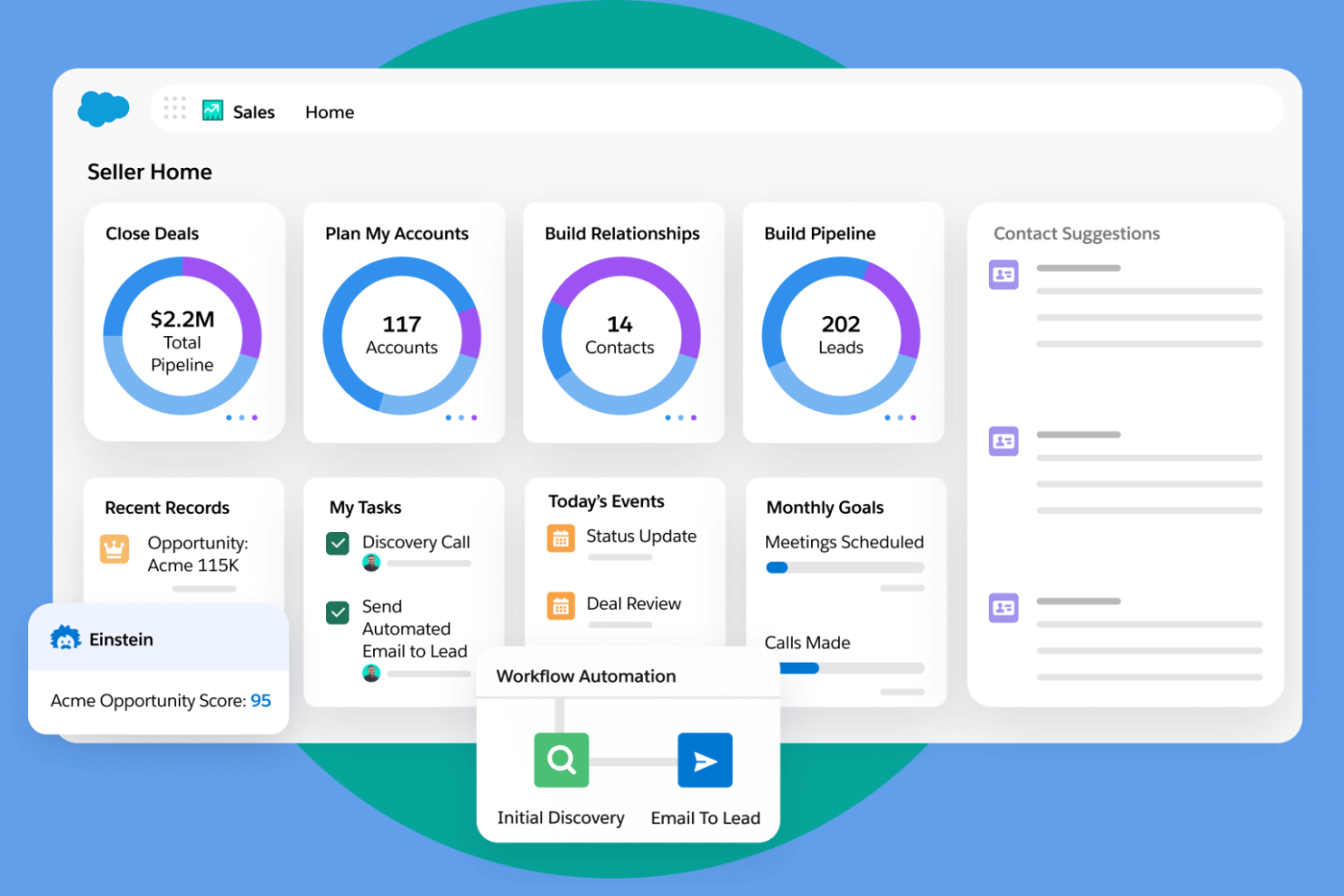Click the Email To Lead send icon

[x=706, y=761]
